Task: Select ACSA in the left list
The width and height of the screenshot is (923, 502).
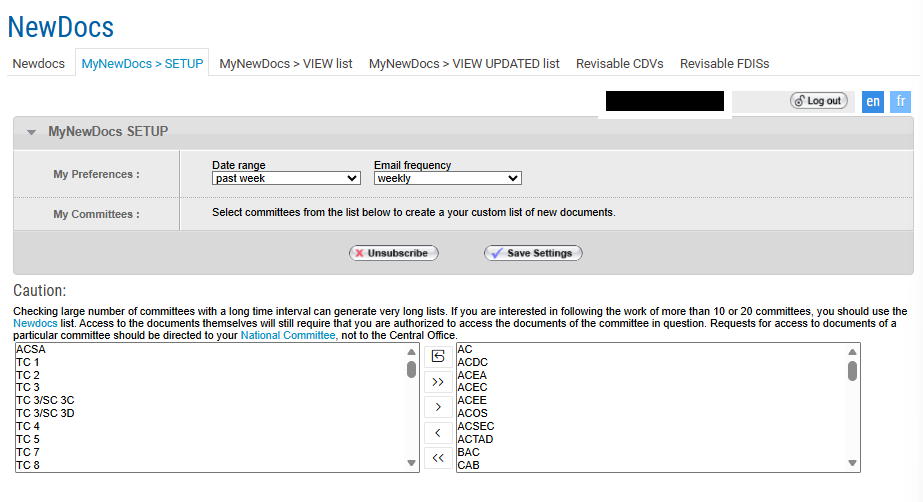Action: (x=211, y=349)
